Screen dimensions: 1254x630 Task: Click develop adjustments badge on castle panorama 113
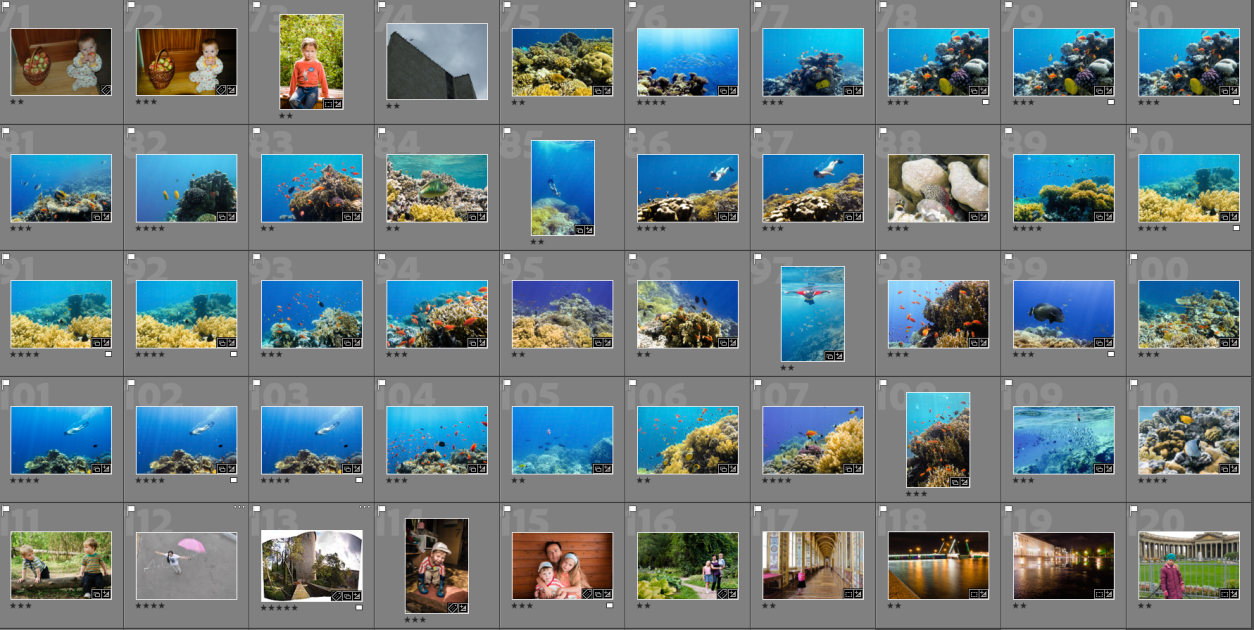coord(357,596)
